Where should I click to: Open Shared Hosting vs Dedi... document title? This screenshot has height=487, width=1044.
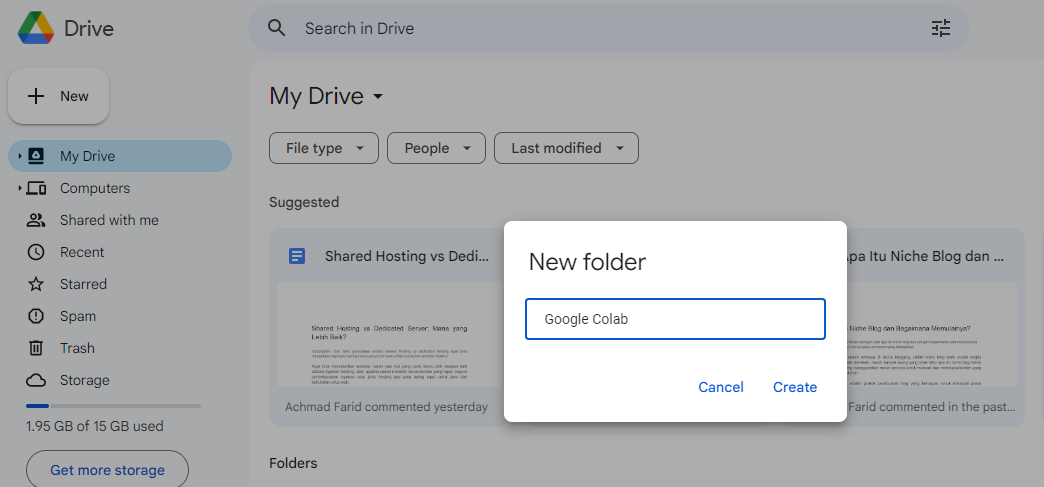pos(407,256)
